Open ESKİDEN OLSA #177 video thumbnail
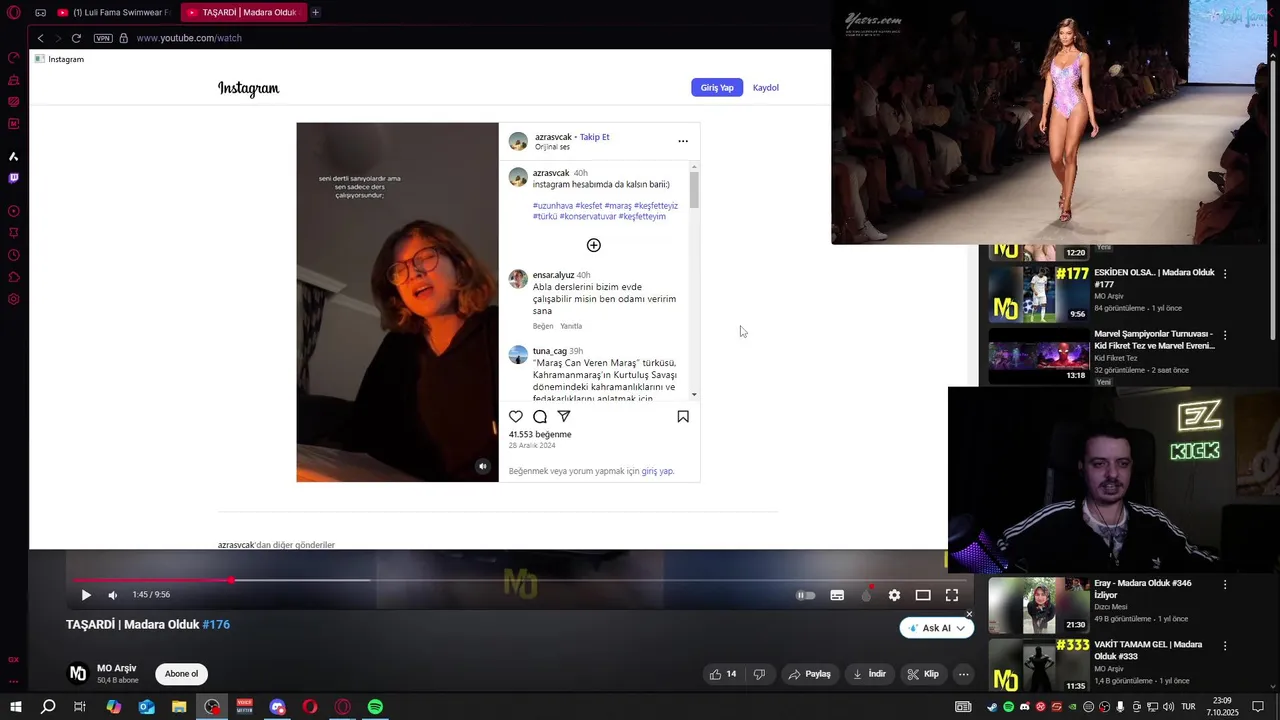The image size is (1280, 720). pyautogui.click(x=1039, y=293)
